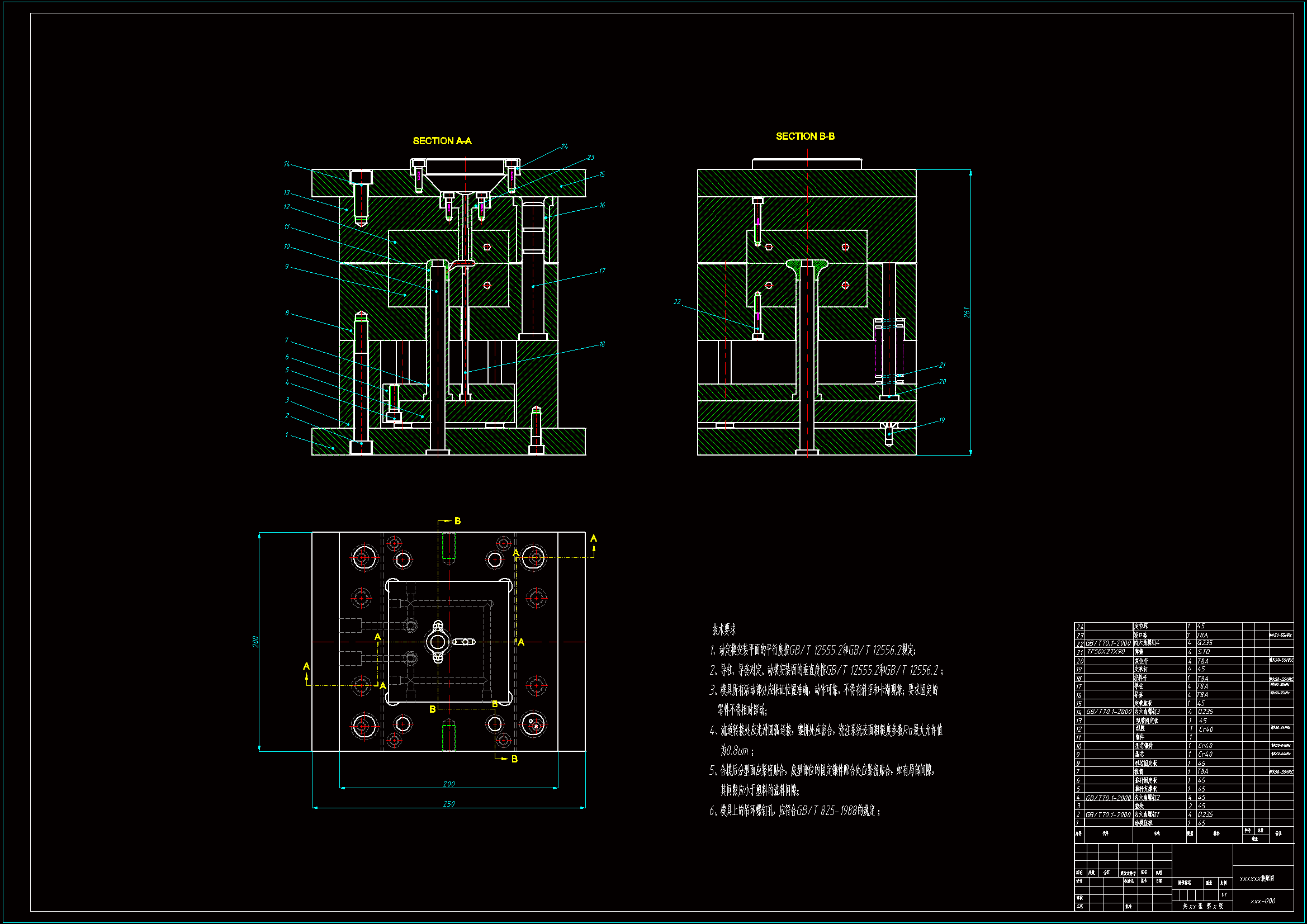Select balloon number 22 in Section B-B
1307x924 pixels.
click(x=677, y=302)
